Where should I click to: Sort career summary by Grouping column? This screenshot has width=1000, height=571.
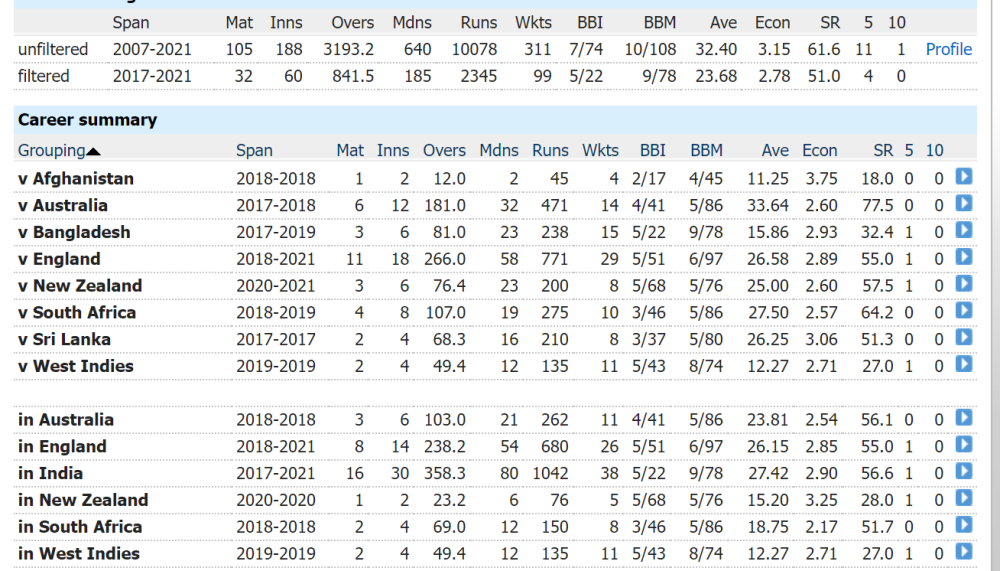pos(52,151)
